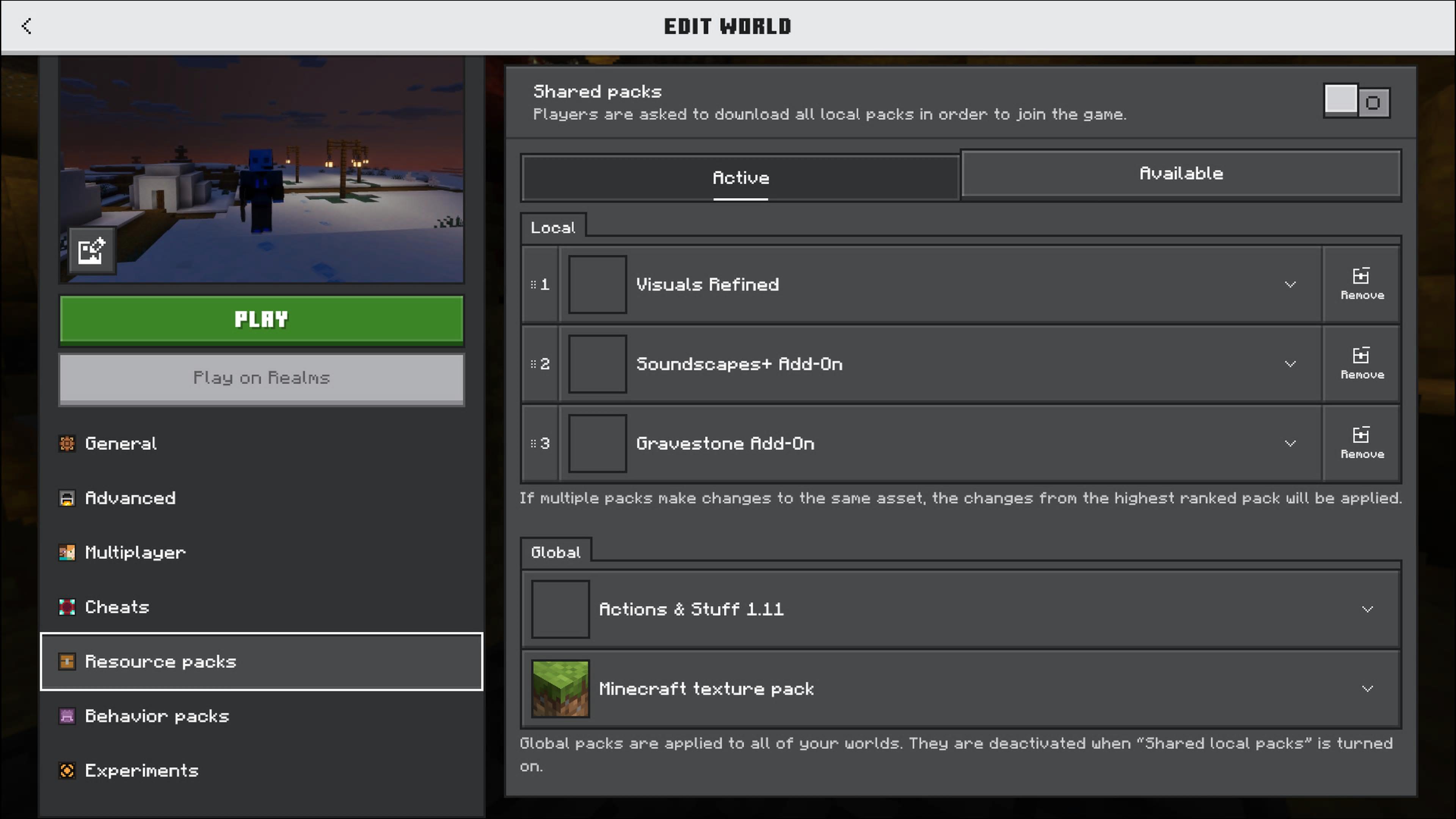Switch to the Available packs tab
The height and width of the screenshot is (819, 1456).
pyautogui.click(x=1181, y=174)
